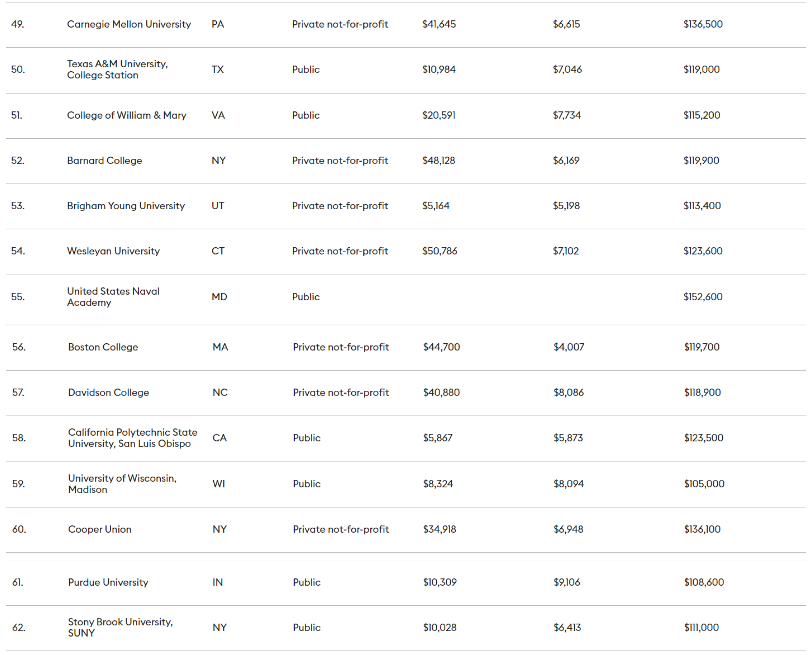Select California Polytechnic State University entry
809x655 pixels.
[x=132, y=438]
